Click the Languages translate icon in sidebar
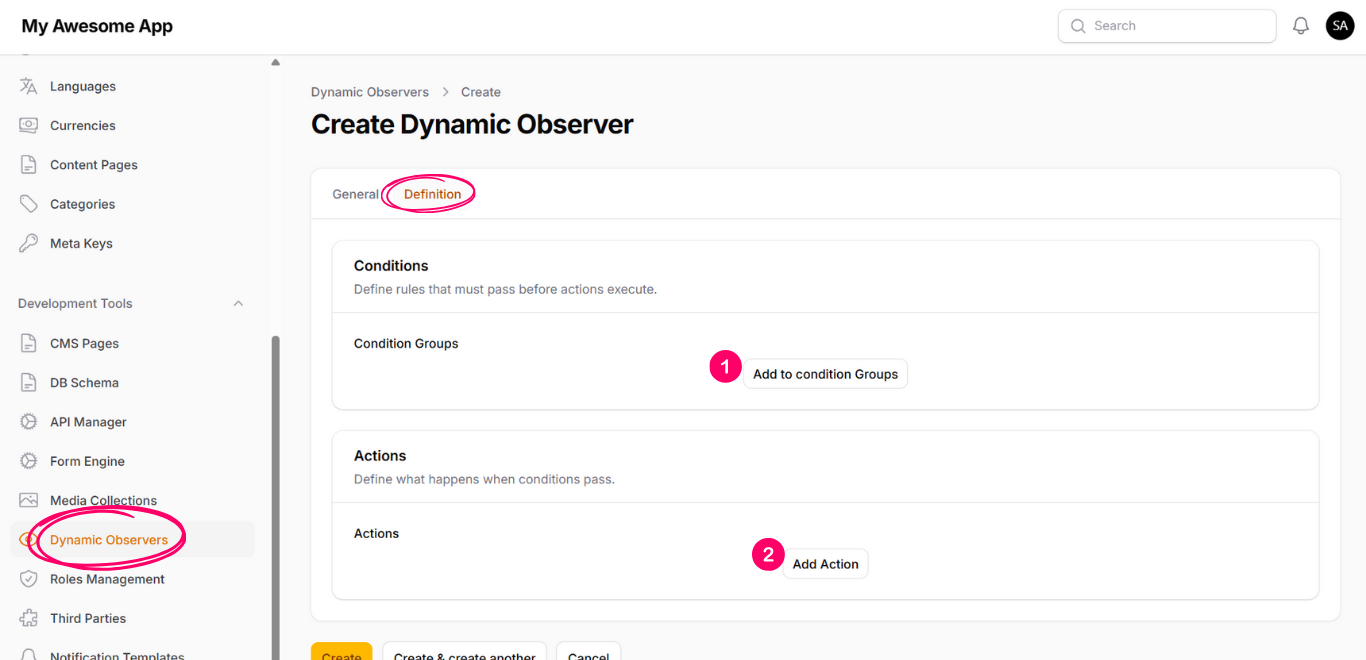1366x660 pixels. click(29, 86)
